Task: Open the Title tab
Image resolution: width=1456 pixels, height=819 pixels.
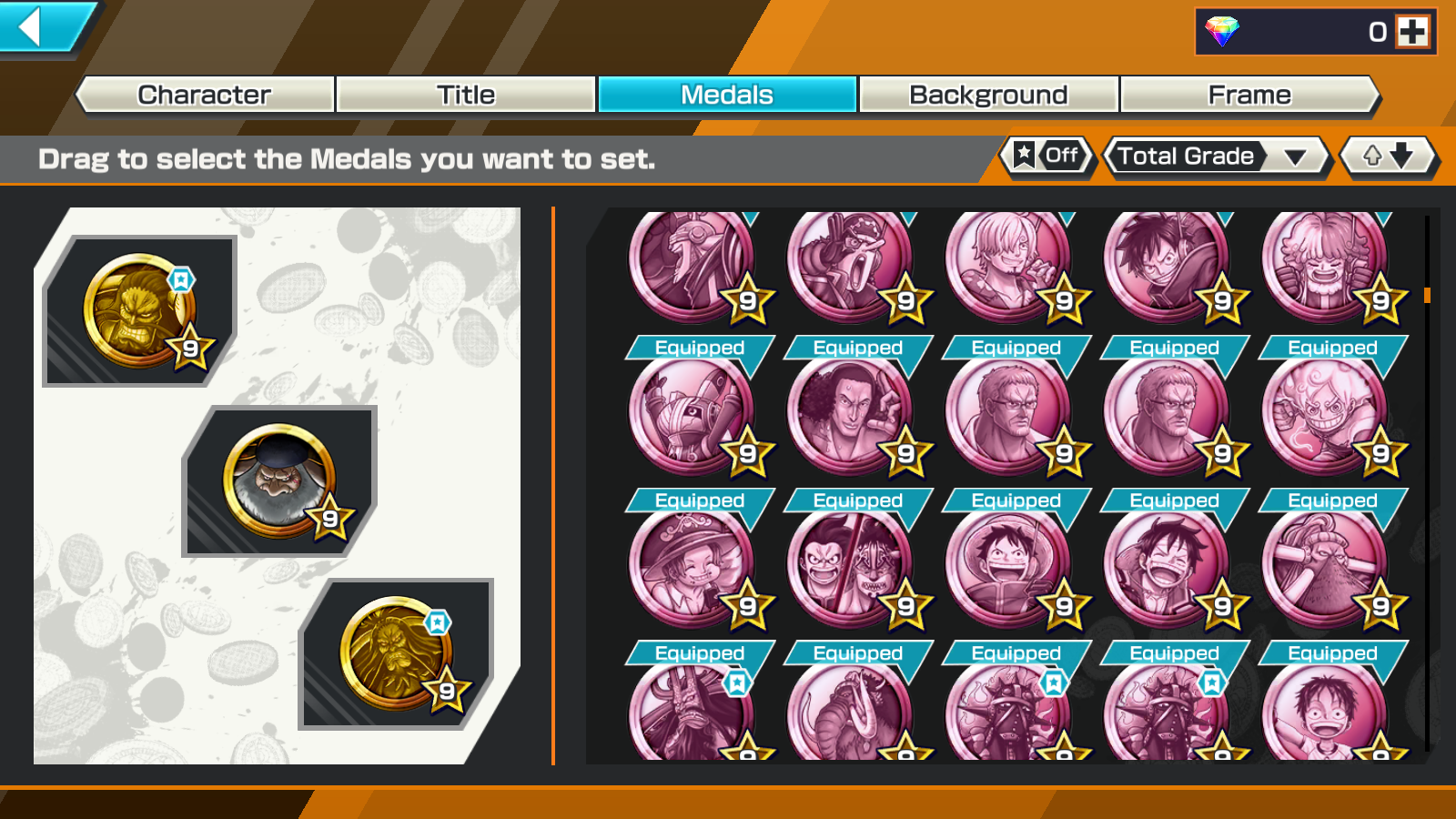Action: 466,95
